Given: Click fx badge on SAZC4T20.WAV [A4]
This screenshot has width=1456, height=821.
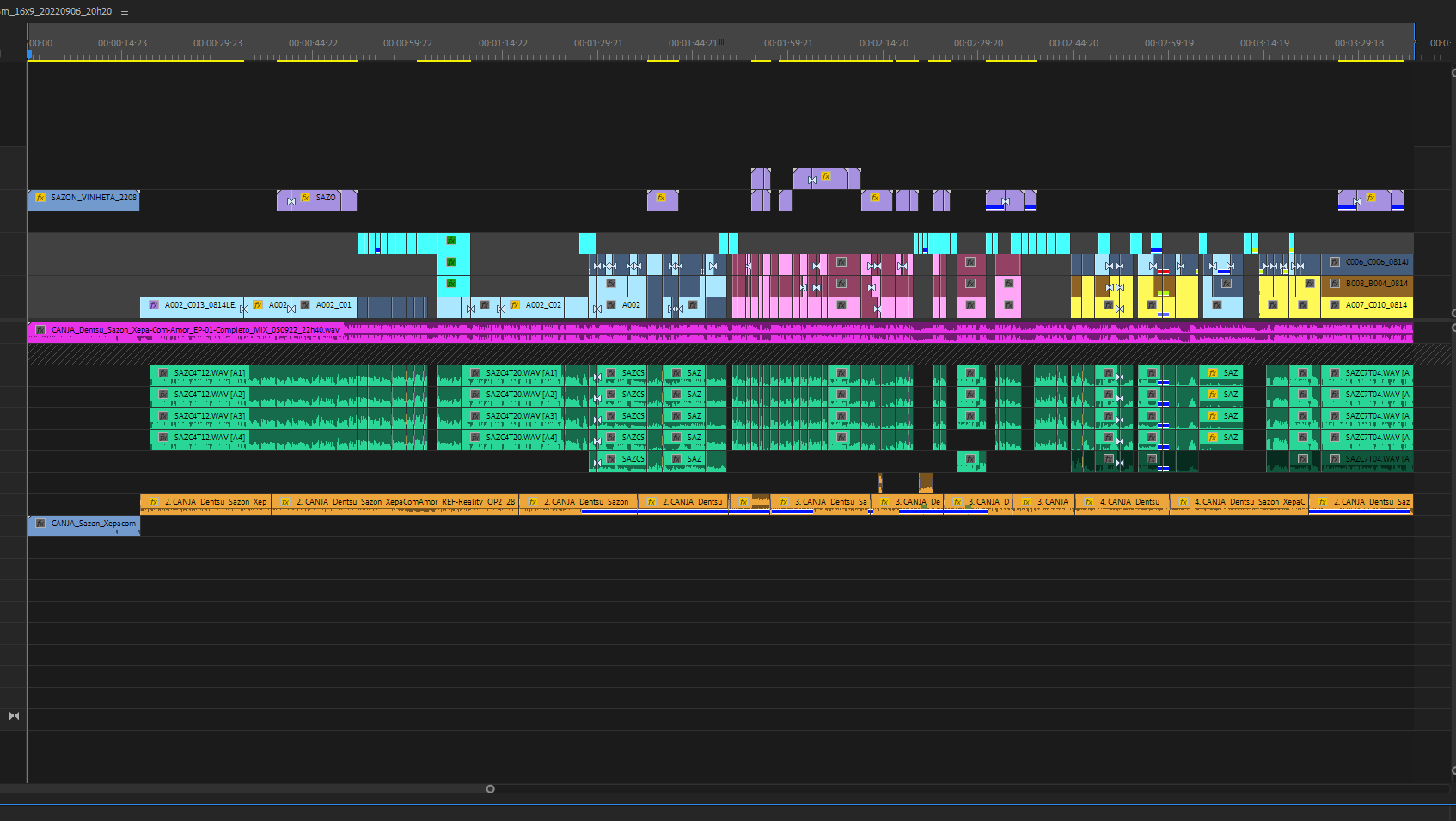Looking at the screenshot, I should pyautogui.click(x=475, y=438).
